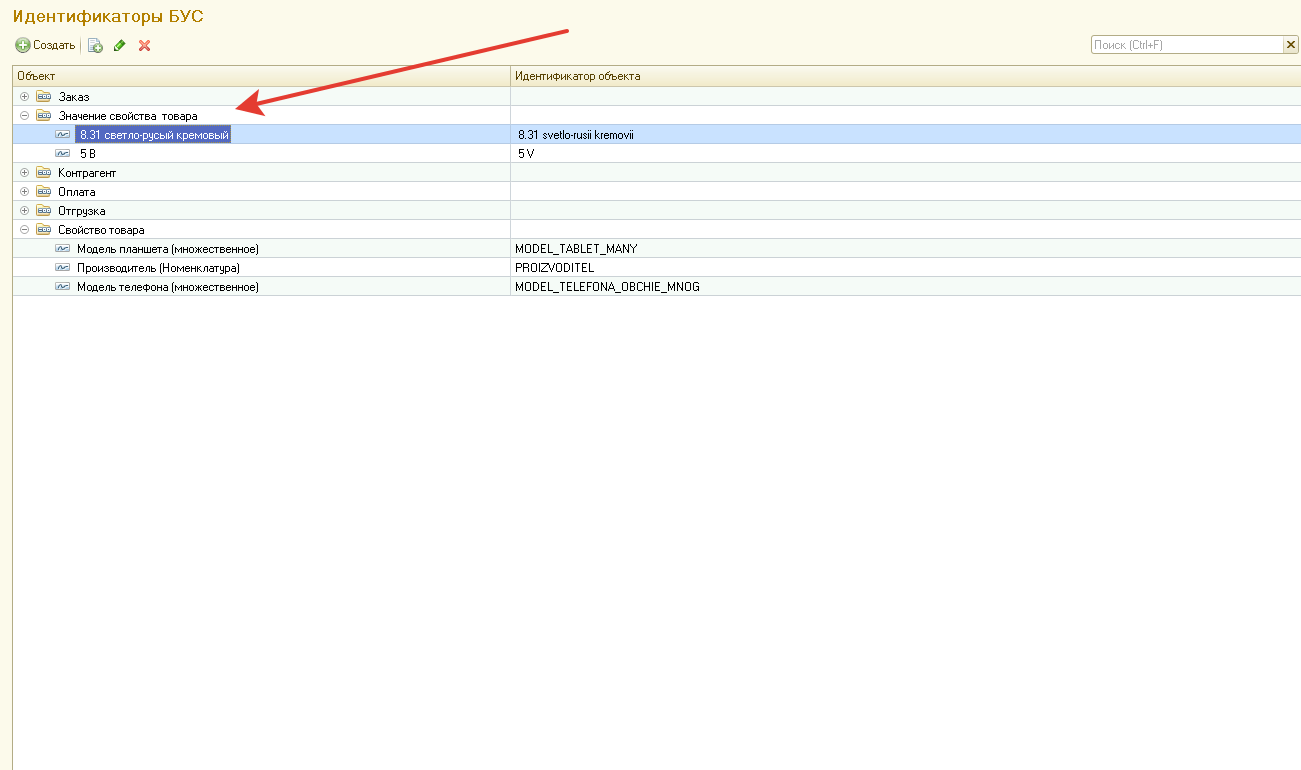Click the red X delete icon
Image resolution: width=1301 pixels, height=770 pixels.
point(145,45)
